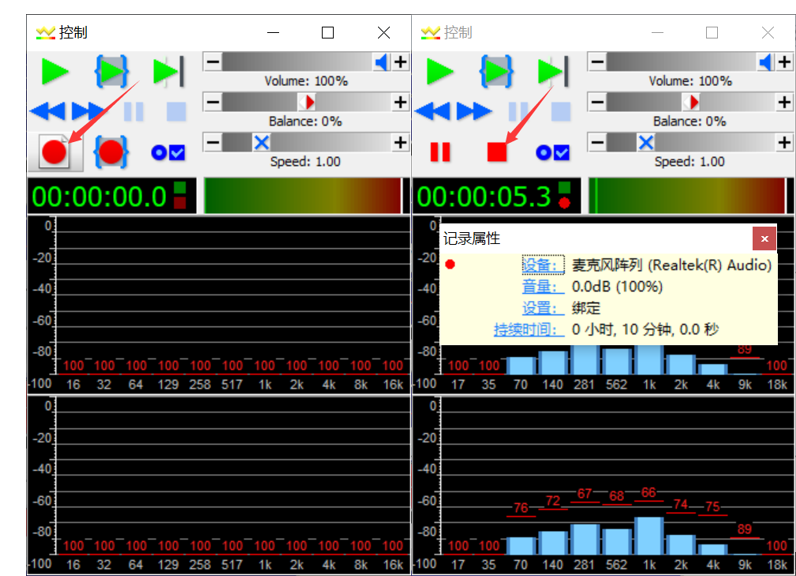
Task: Decrease Speed with minus in the 00:00:05.3 window
Action: [x=596, y=142]
